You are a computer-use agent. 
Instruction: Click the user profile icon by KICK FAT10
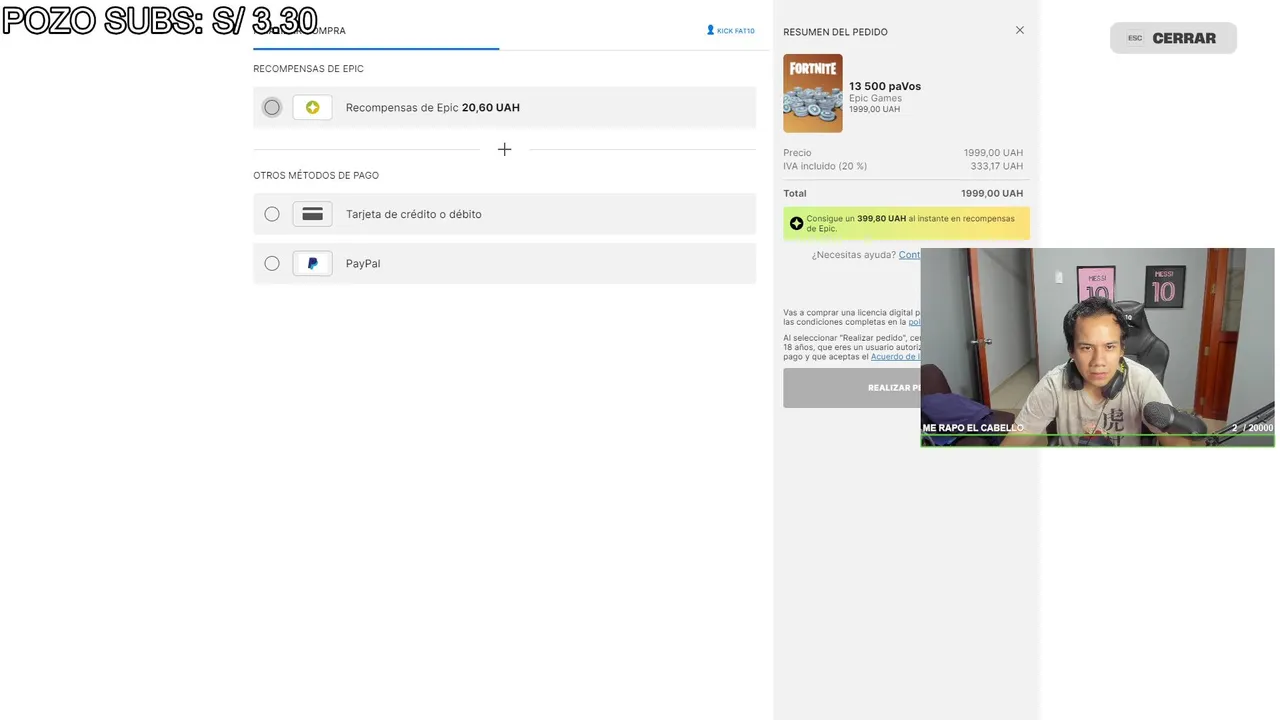[x=710, y=30]
